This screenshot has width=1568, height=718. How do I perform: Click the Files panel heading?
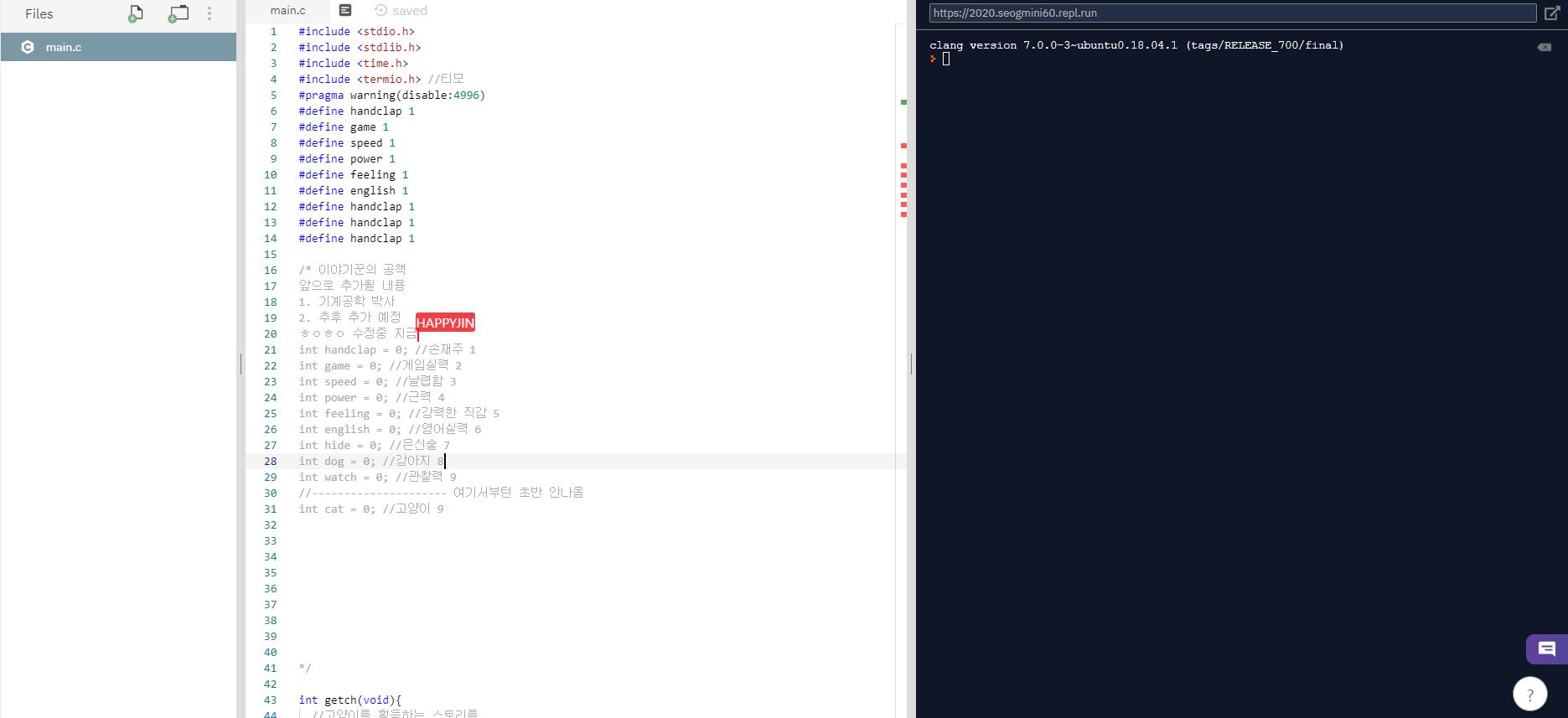[x=39, y=14]
